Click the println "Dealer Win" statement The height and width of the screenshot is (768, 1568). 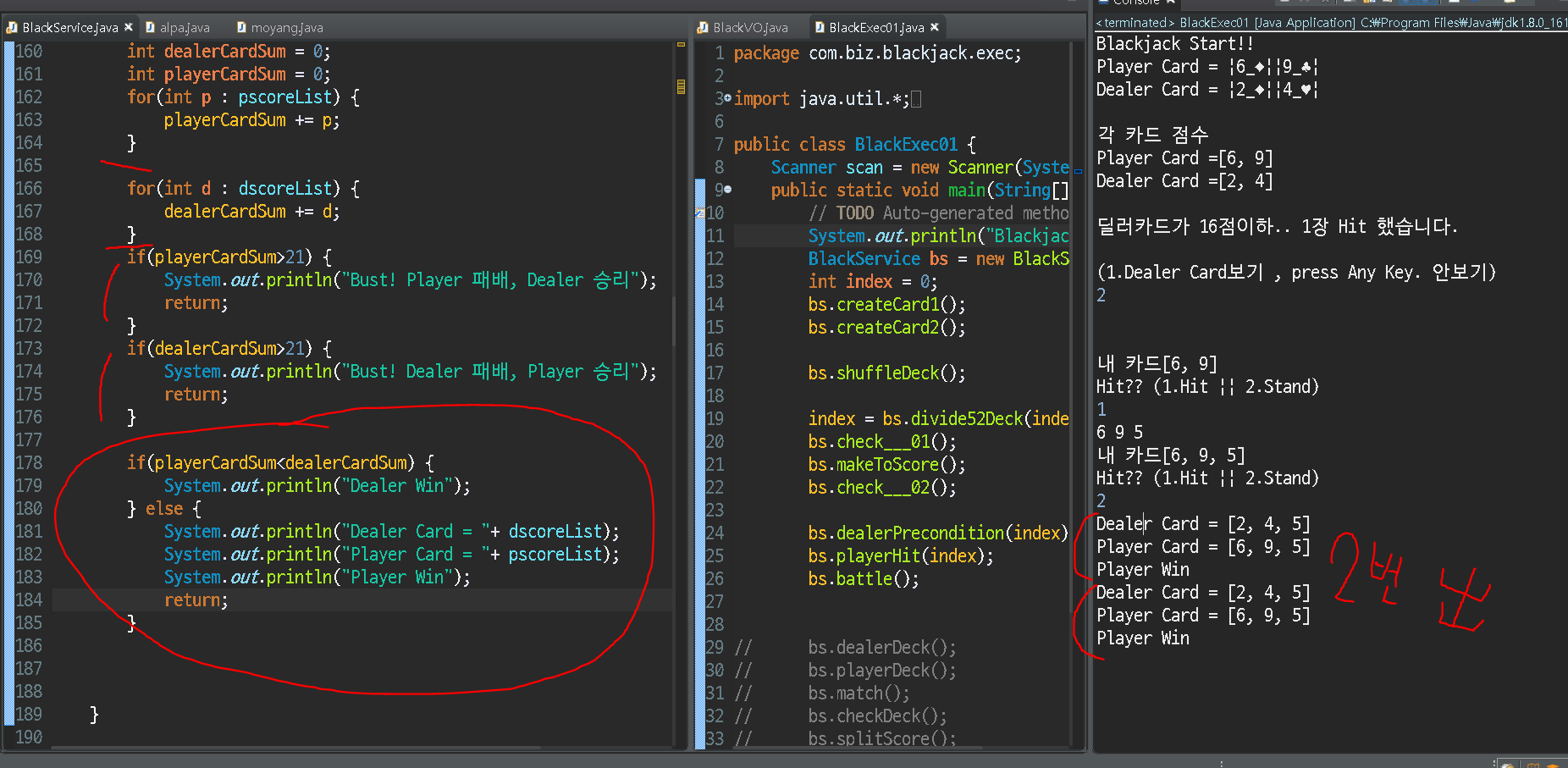tap(317, 485)
